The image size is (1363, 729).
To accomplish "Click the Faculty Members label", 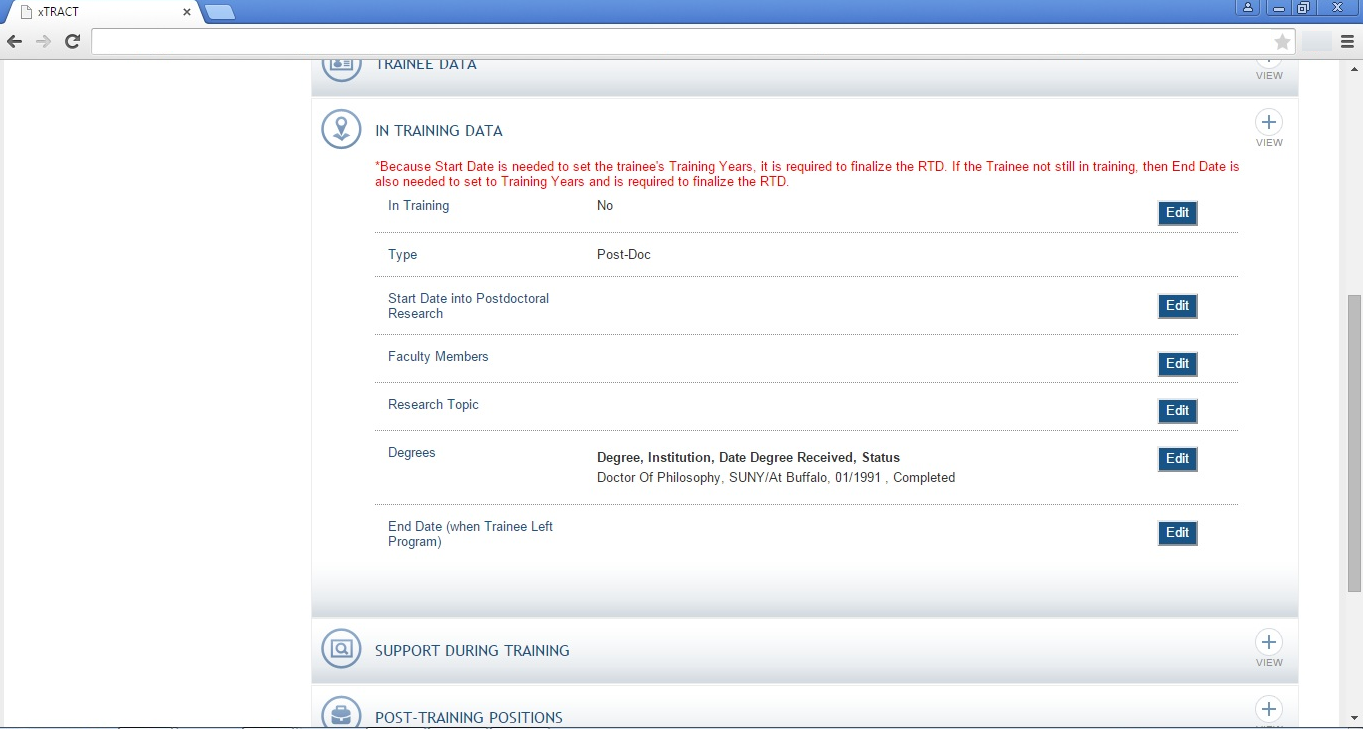I will [x=438, y=357].
